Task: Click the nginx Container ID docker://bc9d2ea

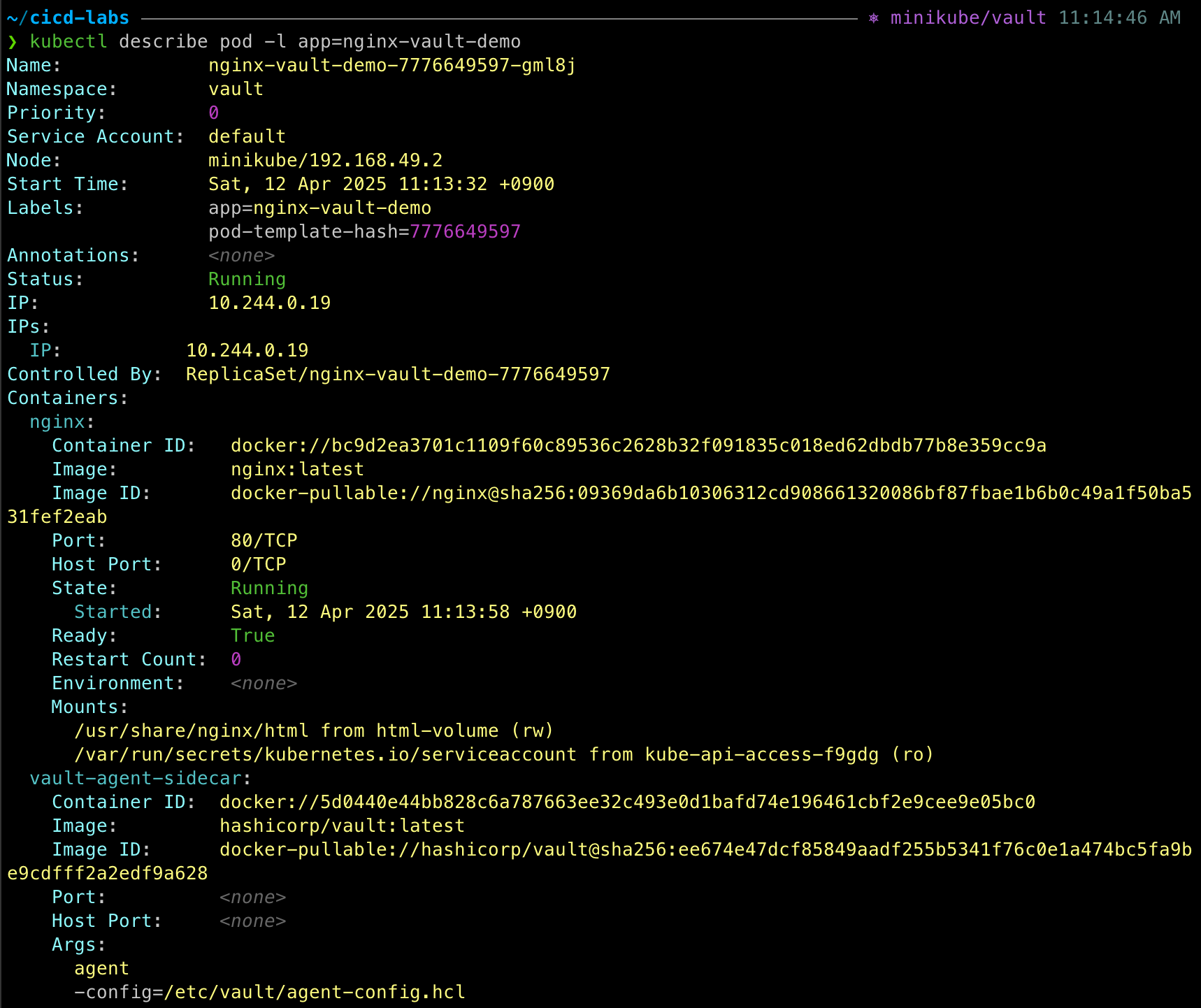Action: [x=638, y=445]
